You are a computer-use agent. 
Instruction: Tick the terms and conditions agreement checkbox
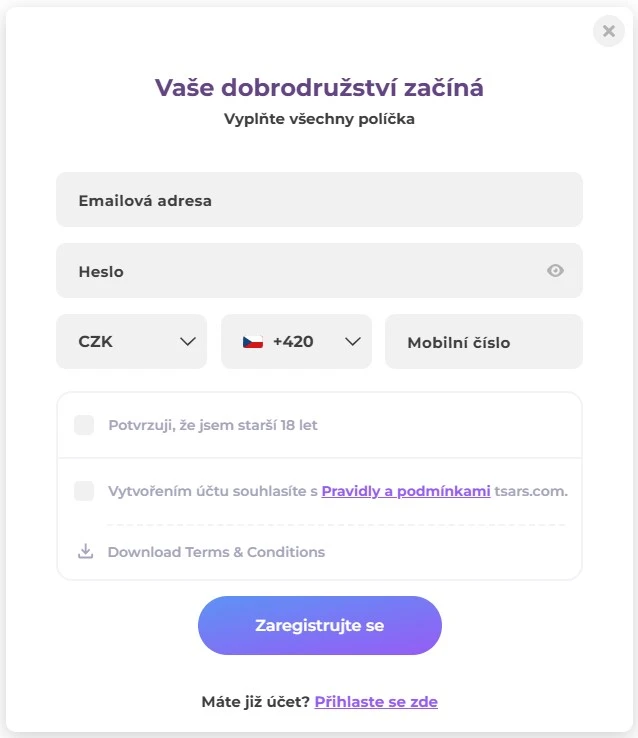click(84, 491)
